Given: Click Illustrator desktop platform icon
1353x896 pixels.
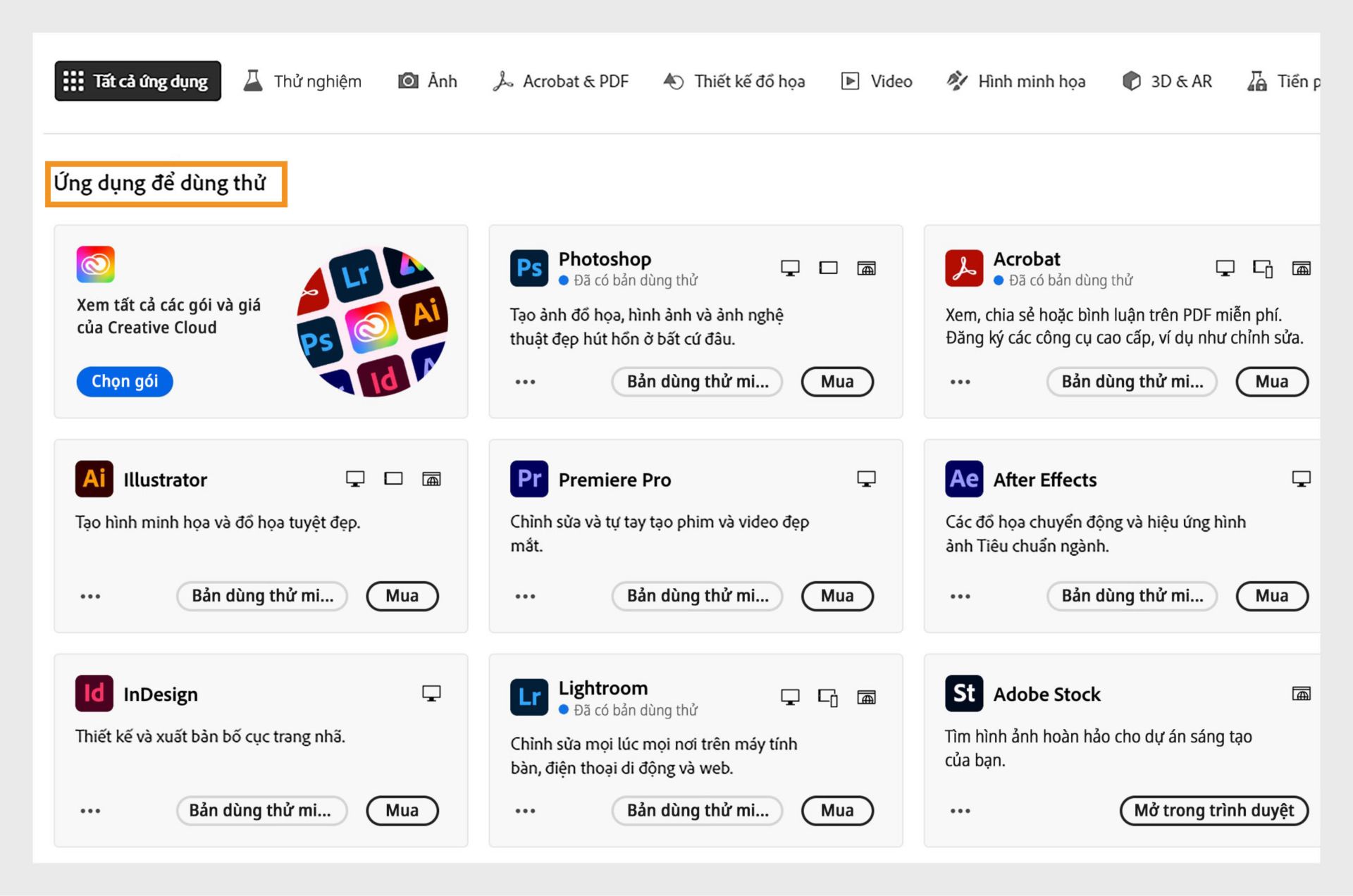Looking at the screenshot, I should [x=355, y=480].
